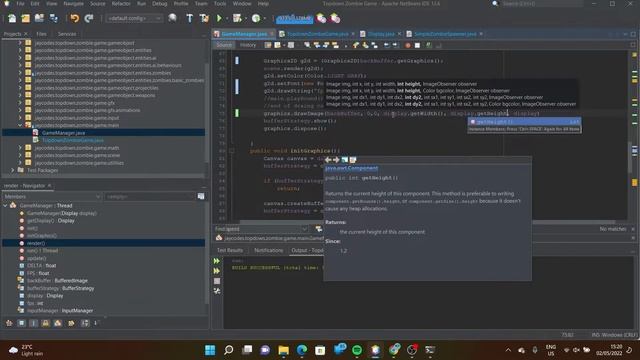The width and height of the screenshot is (640, 360).
Task: Click the second Re-run with options icon in Output
Action: [217, 271]
